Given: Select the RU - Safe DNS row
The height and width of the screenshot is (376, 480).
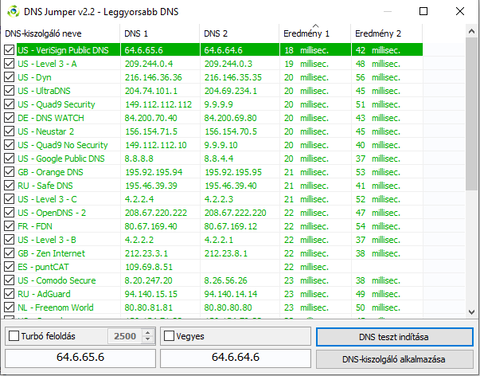Looking at the screenshot, I should [x=213, y=185].
